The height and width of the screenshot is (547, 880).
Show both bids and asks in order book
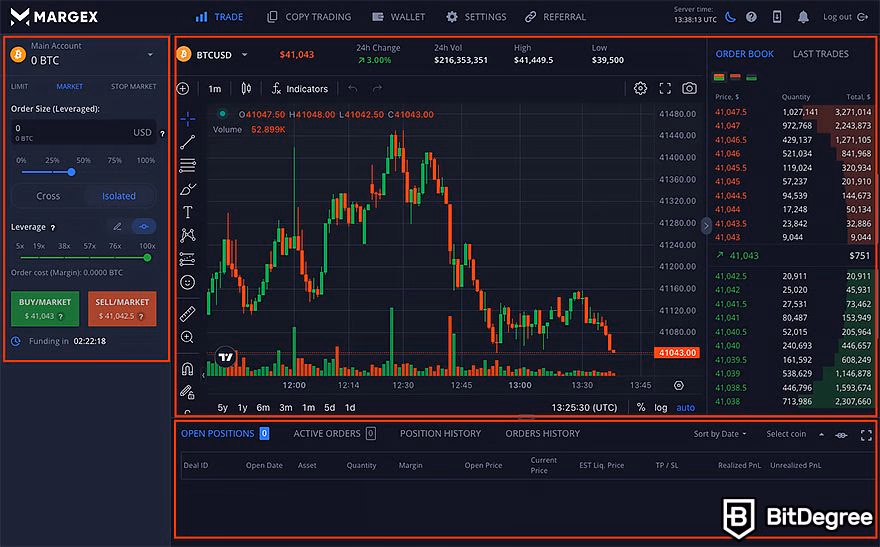click(x=719, y=77)
